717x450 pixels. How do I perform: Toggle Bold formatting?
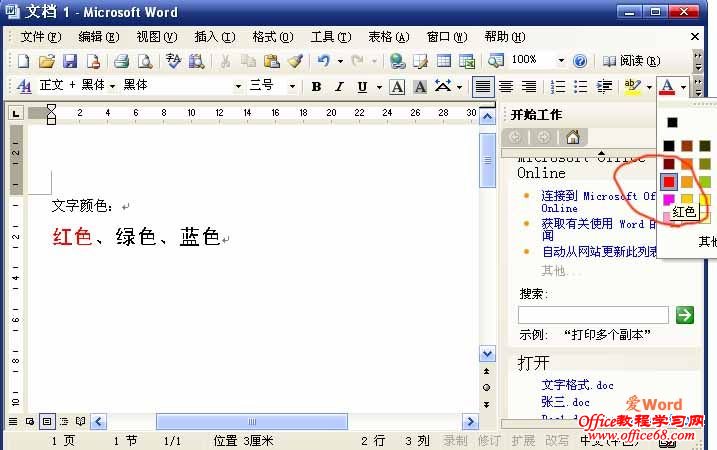(x=316, y=86)
